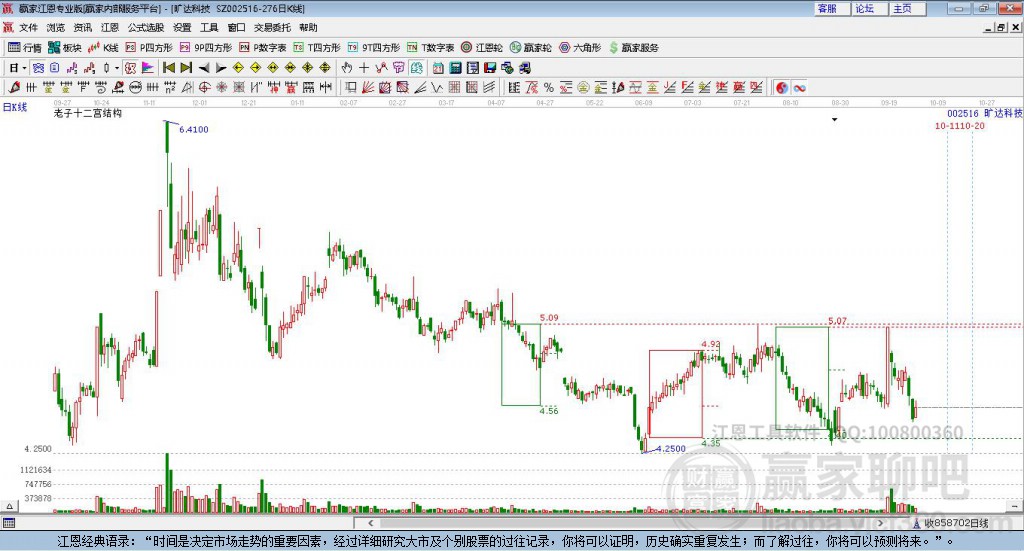
Task: Open the calculator icon
Action: tap(455, 68)
